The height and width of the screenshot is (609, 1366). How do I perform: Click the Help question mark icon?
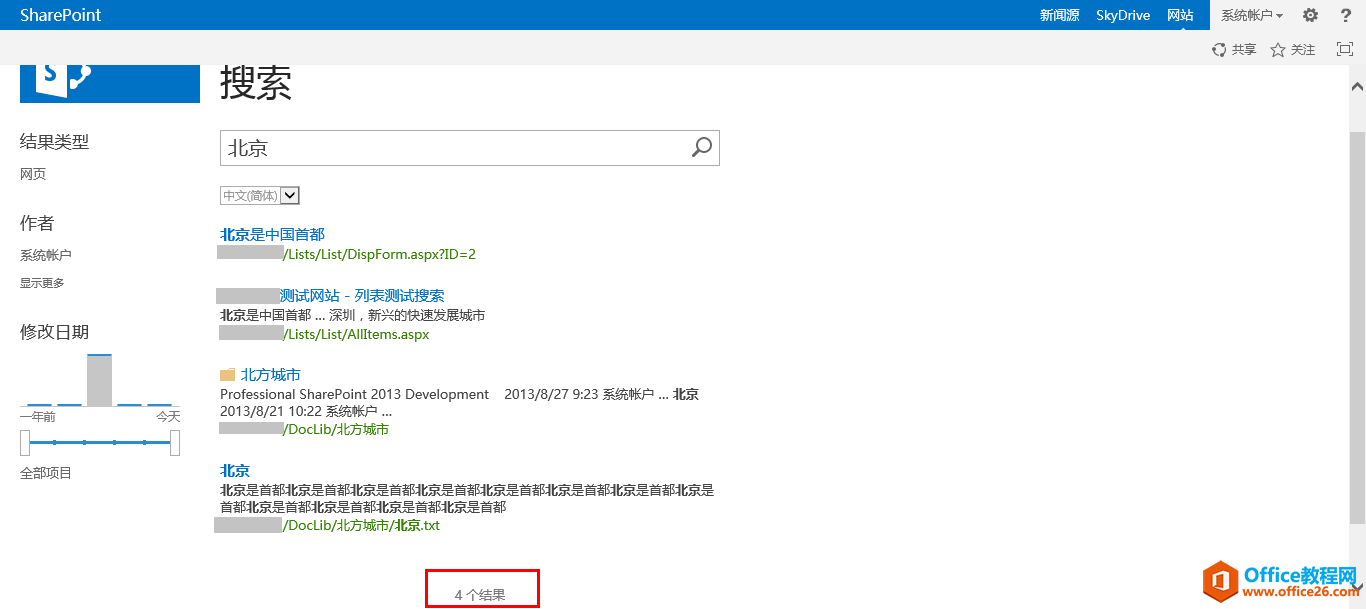click(1345, 15)
